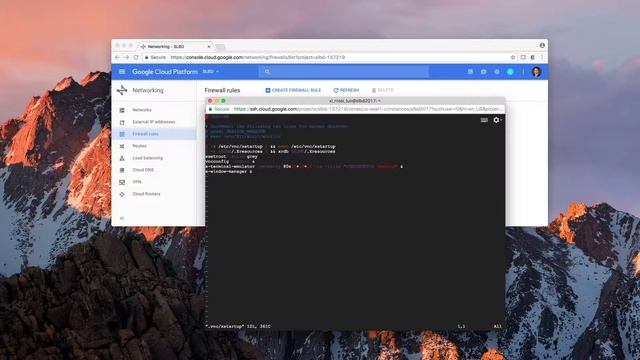
Task: Open the Chrome three-dot menu
Action: click(542, 58)
